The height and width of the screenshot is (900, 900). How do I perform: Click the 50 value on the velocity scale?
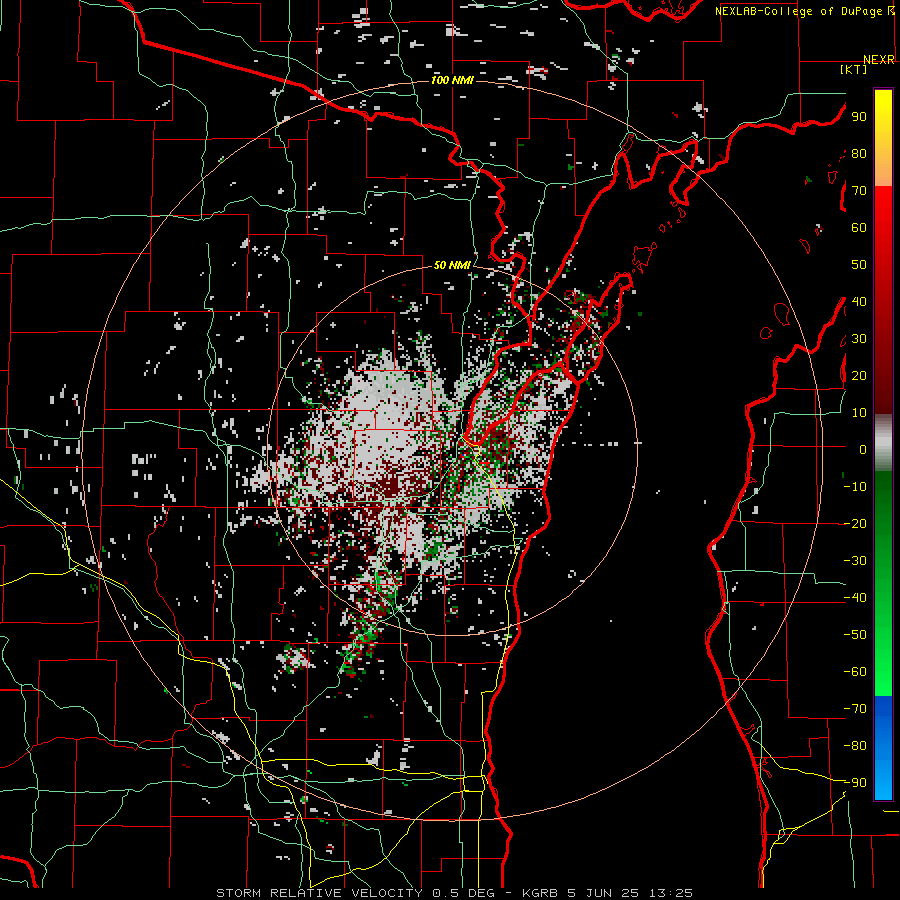tap(859, 265)
